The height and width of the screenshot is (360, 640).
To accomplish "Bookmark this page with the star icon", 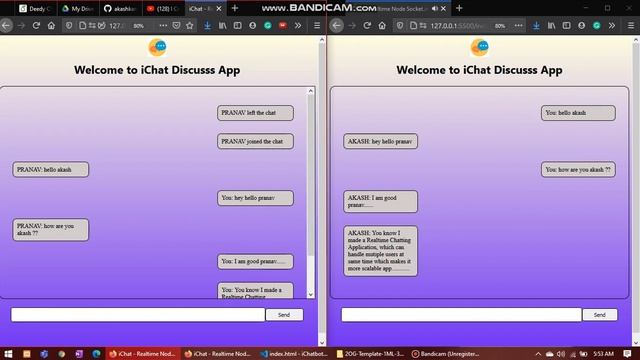I will pos(190,26).
